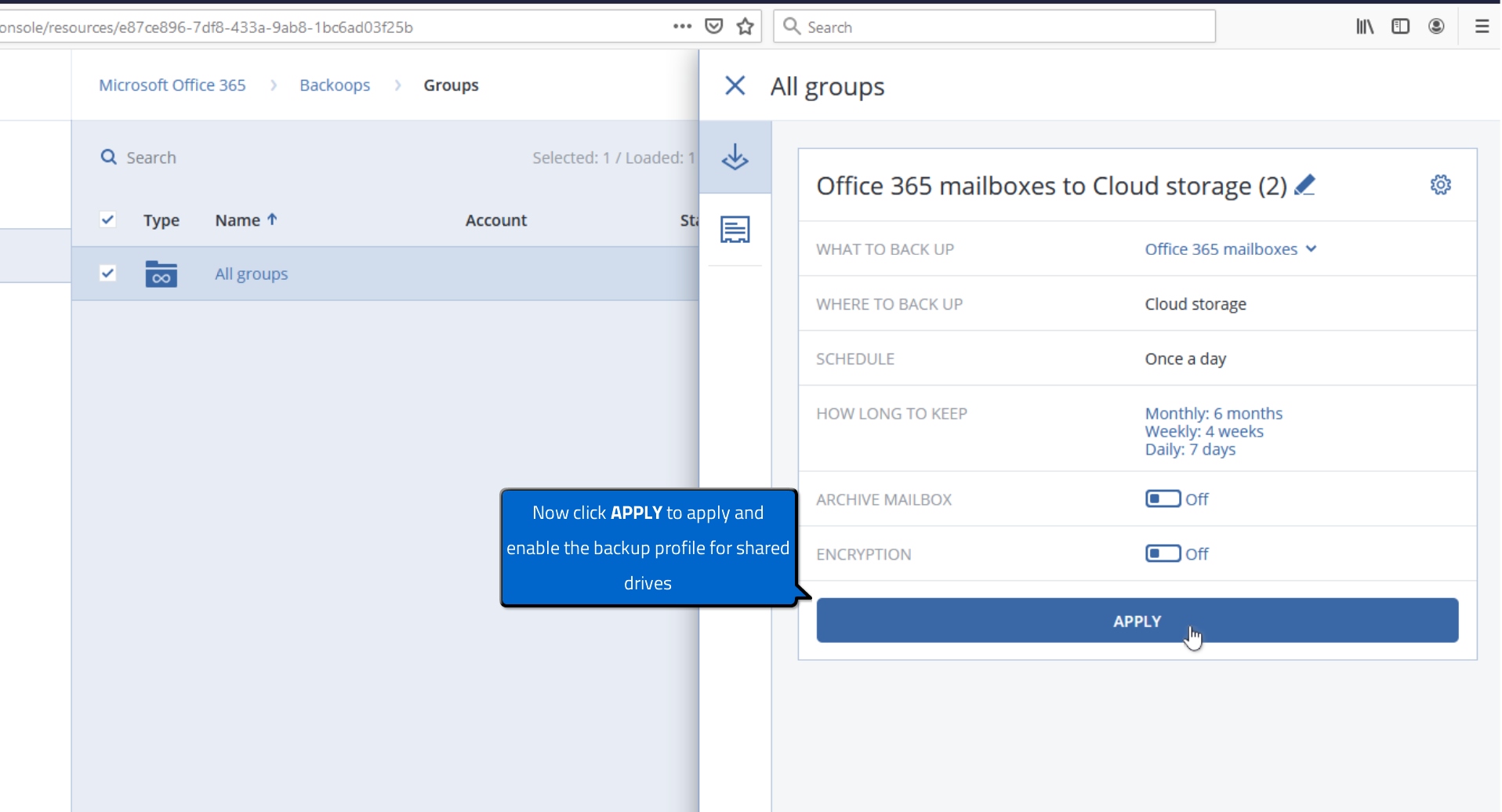
Task: Turn on the Archive mailbox switch
Action: [x=1163, y=498]
